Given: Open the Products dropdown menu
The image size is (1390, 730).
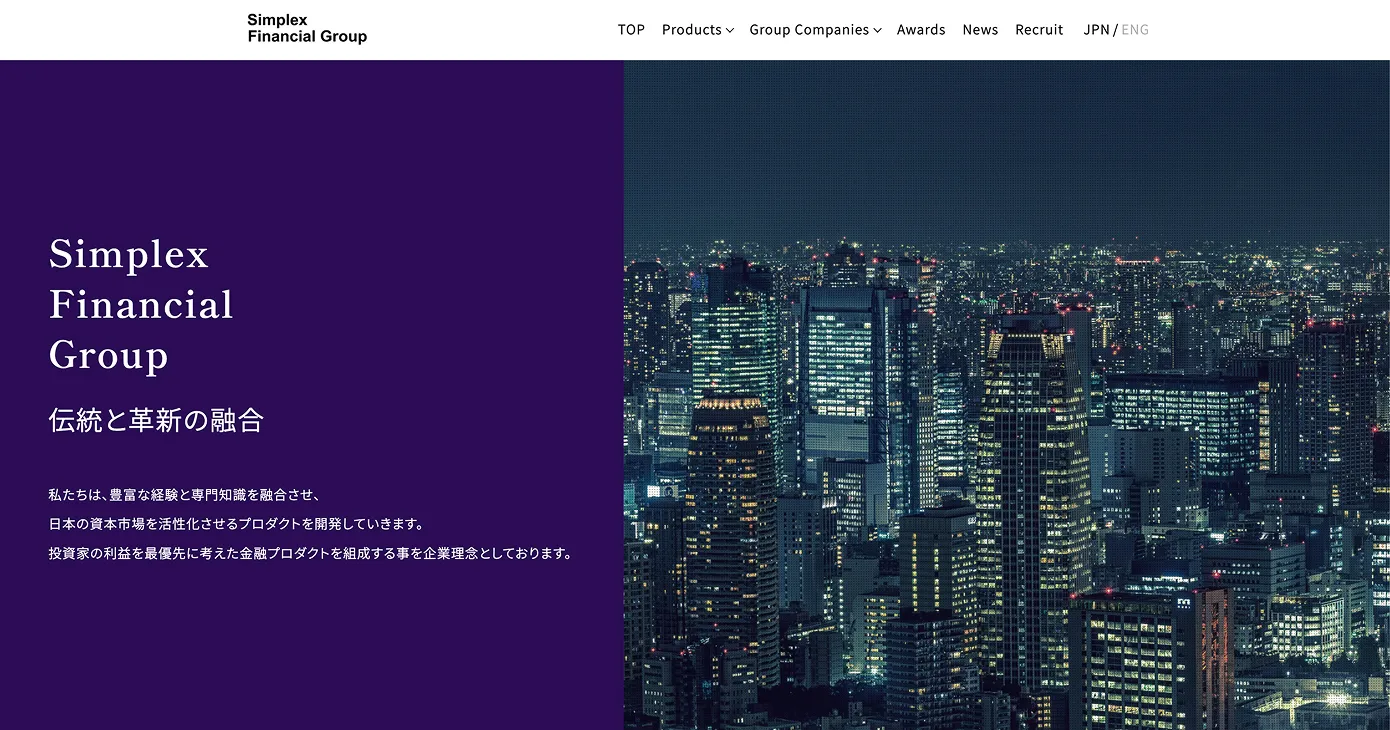Looking at the screenshot, I should point(698,30).
